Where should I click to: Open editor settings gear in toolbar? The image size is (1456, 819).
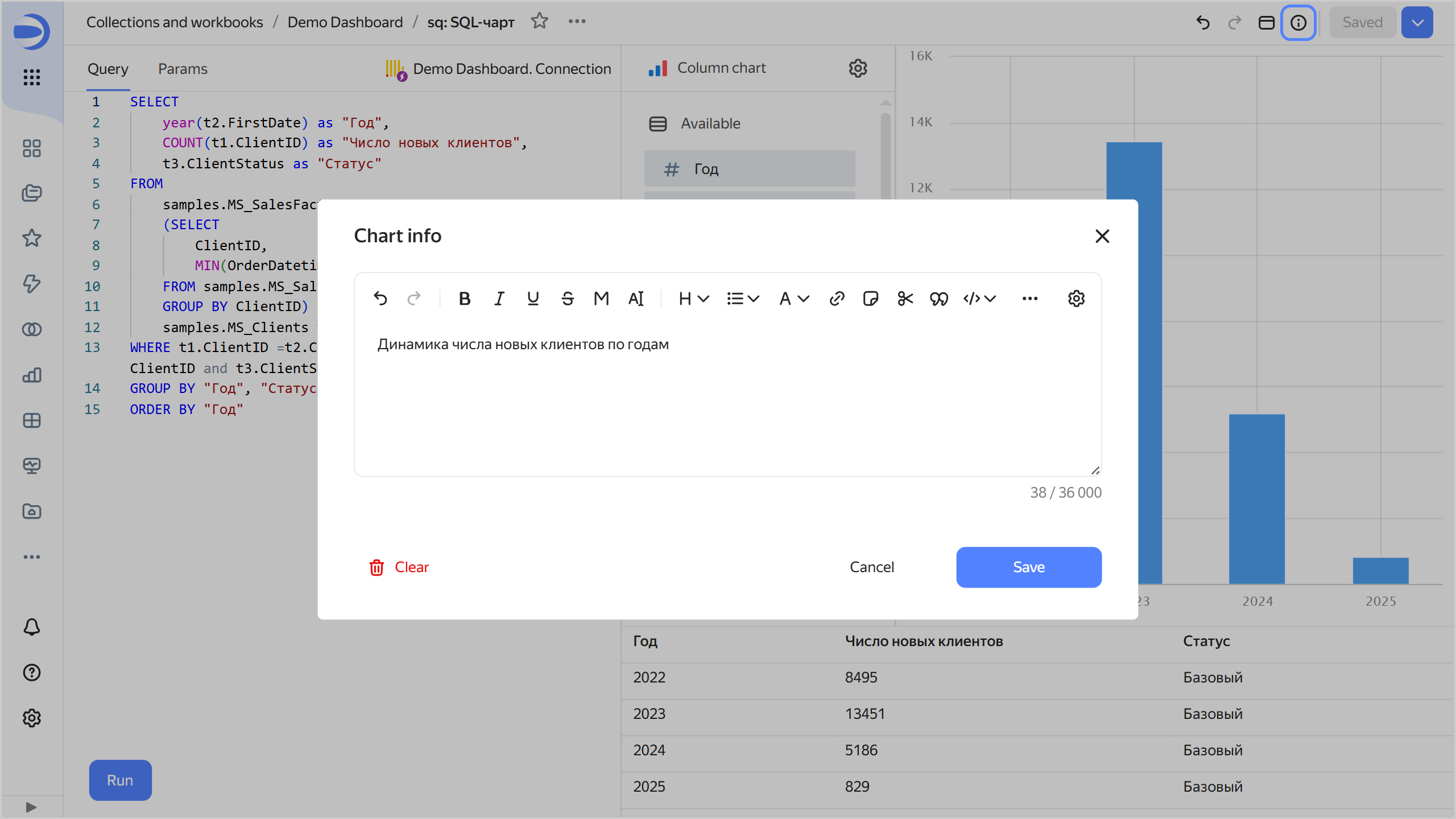coord(1076,299)
